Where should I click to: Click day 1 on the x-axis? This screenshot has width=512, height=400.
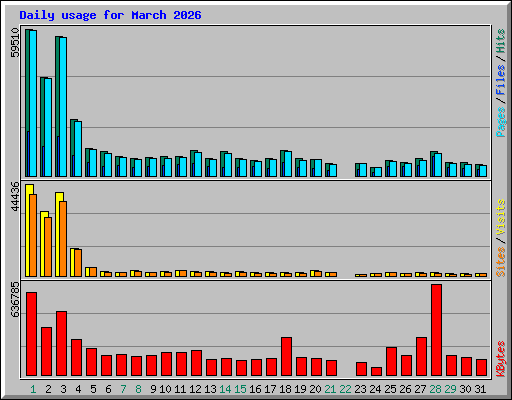[x=33, y=389]
